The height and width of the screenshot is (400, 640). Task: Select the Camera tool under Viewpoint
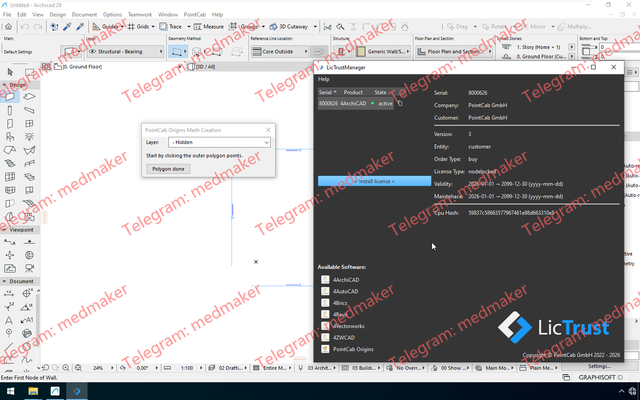pyautogui.click(x=29, y=269)
